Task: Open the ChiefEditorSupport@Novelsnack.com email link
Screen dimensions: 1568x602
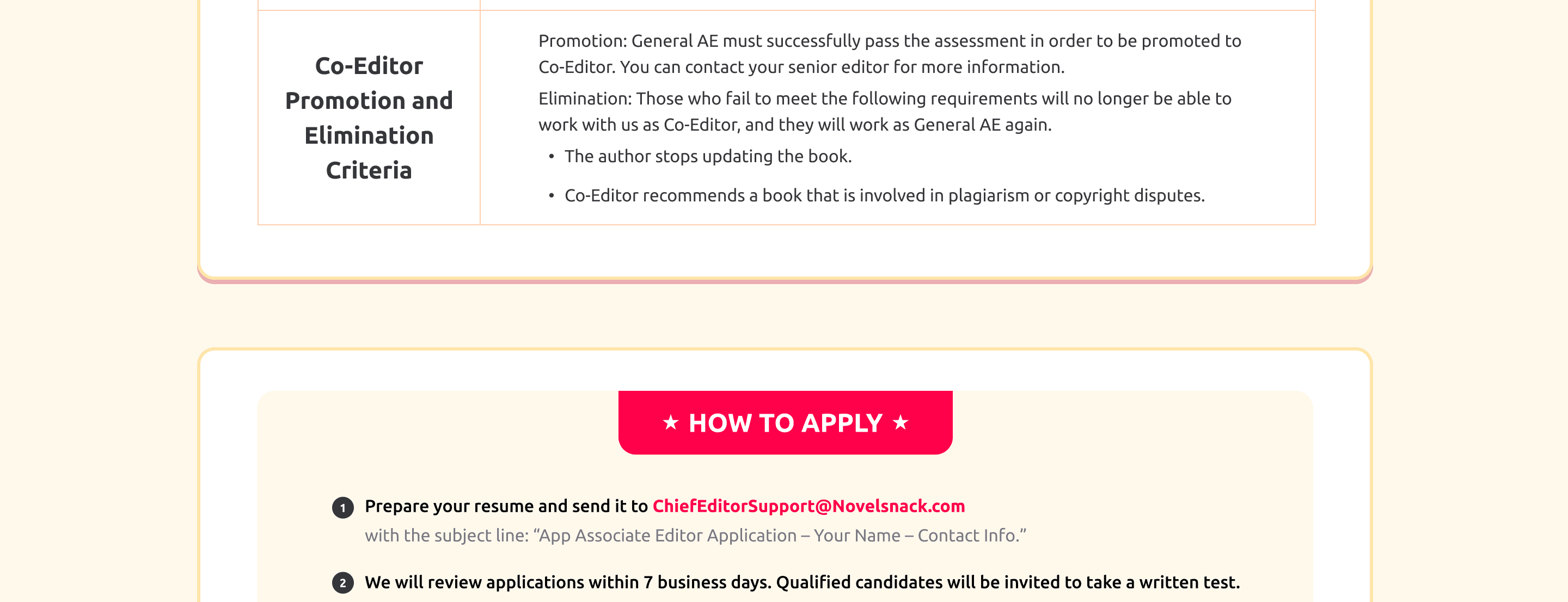Action: 808,506
